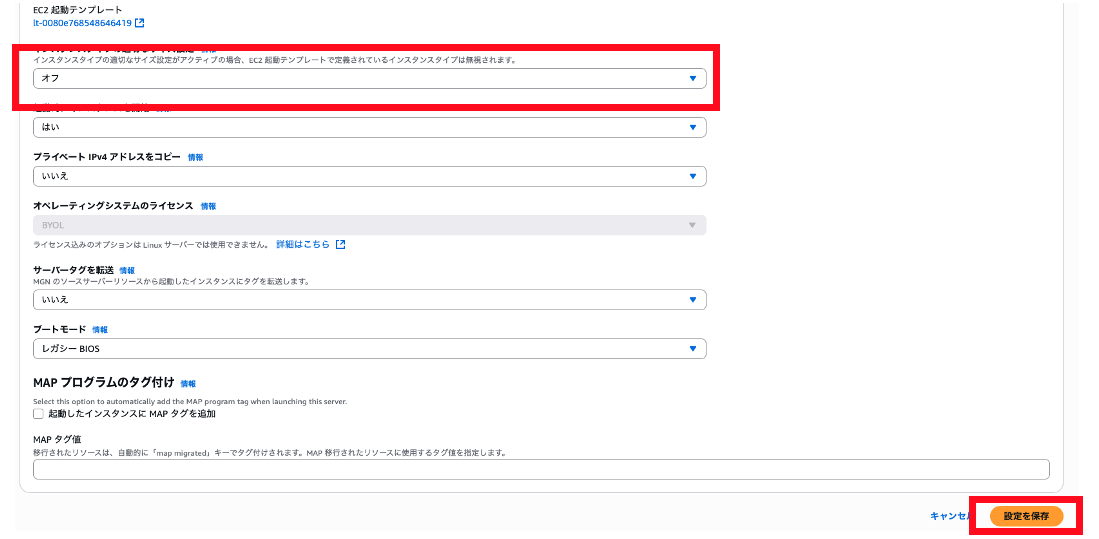Click the disabled BYOL license dropdown
This screenshot has height=539, width=1099.
[369, 225]
